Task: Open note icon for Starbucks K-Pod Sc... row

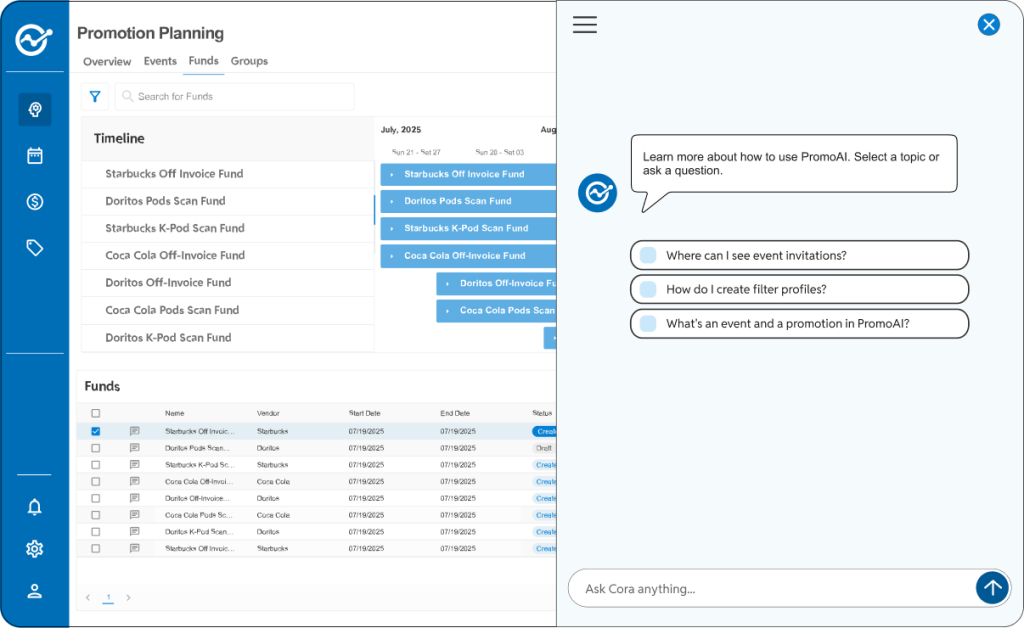Action: point(135,465)
